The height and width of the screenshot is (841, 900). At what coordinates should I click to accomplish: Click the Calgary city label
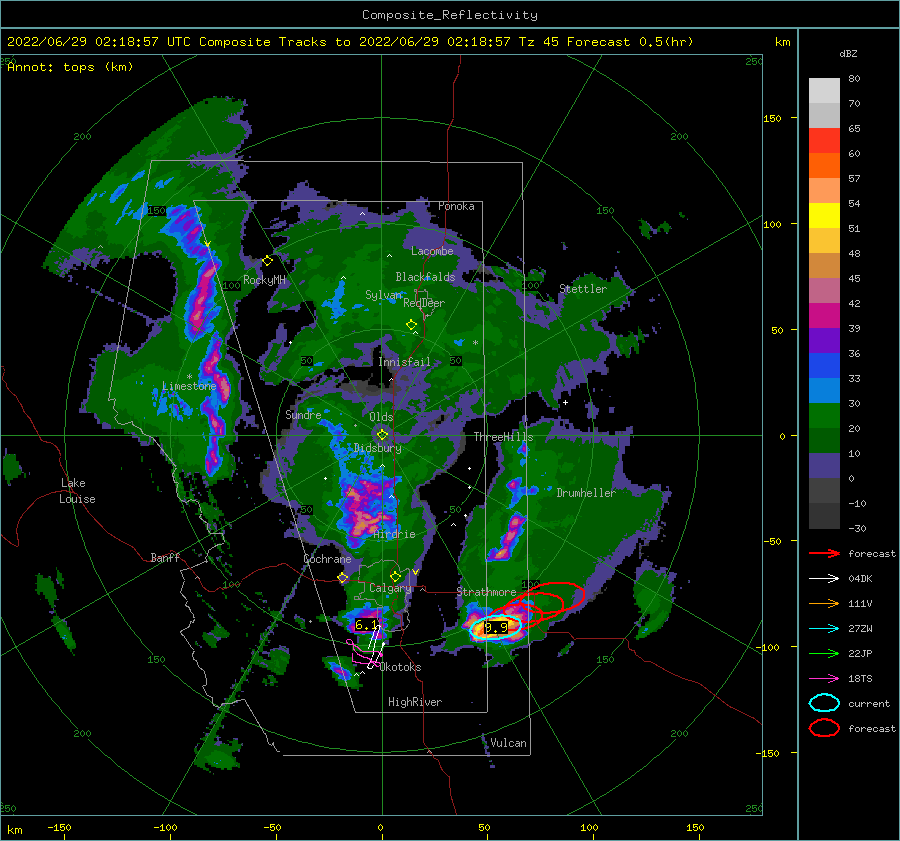390,588
